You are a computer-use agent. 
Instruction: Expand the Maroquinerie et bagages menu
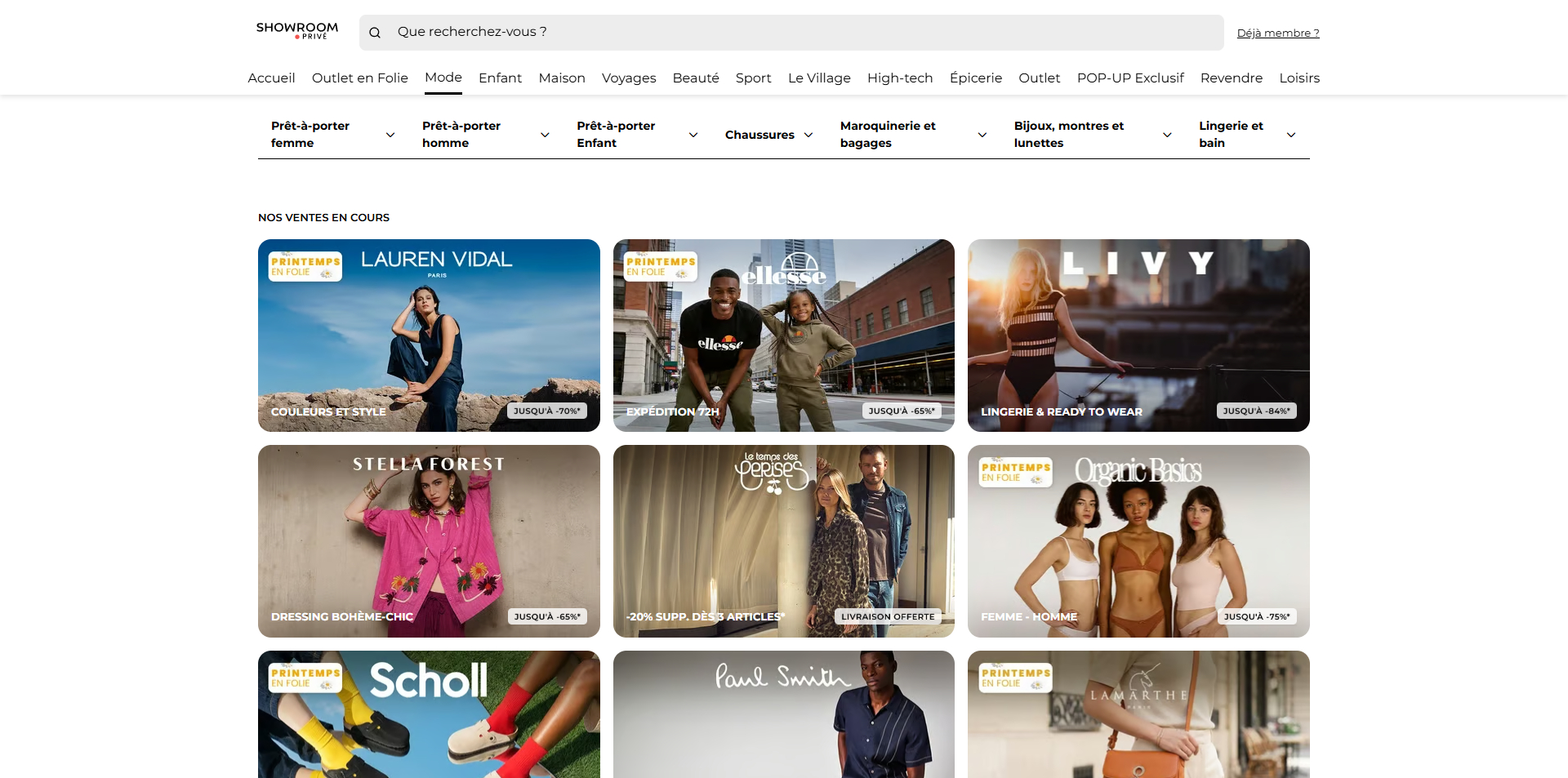[914, 135]
